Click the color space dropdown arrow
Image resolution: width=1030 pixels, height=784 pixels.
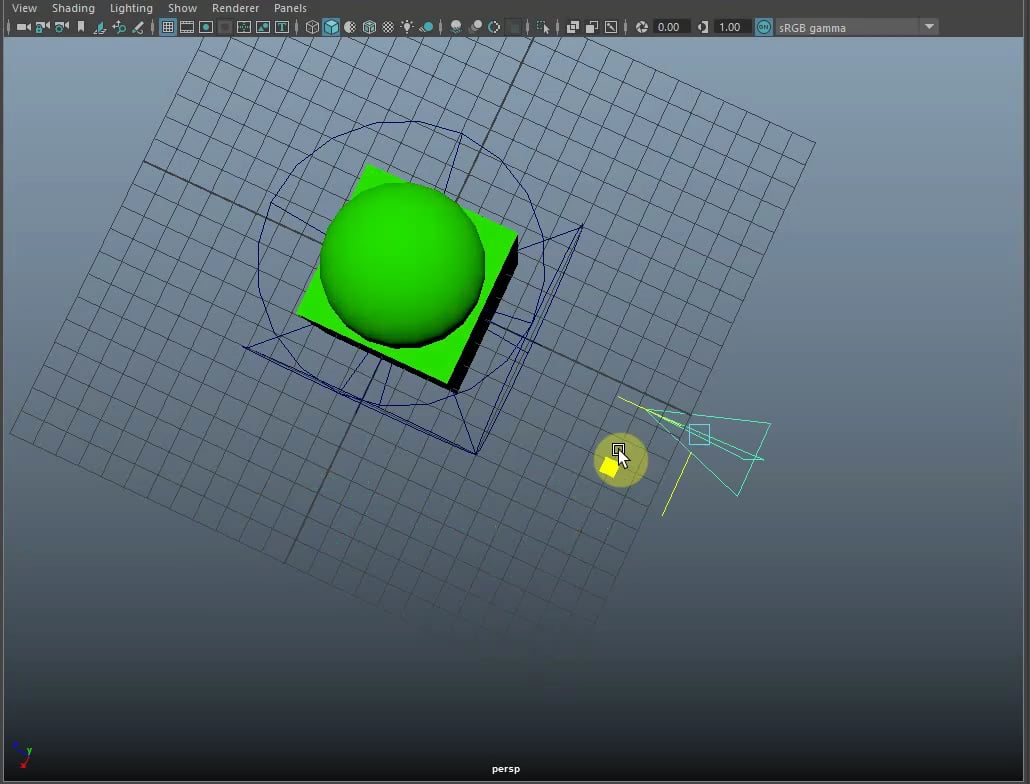click(x=929, y=27)
